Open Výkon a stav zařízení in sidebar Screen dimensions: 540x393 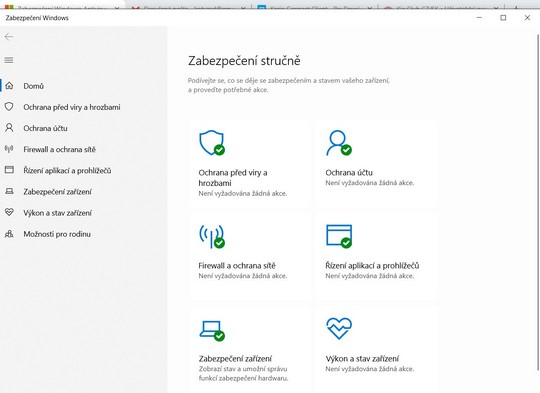pos(57,213)
